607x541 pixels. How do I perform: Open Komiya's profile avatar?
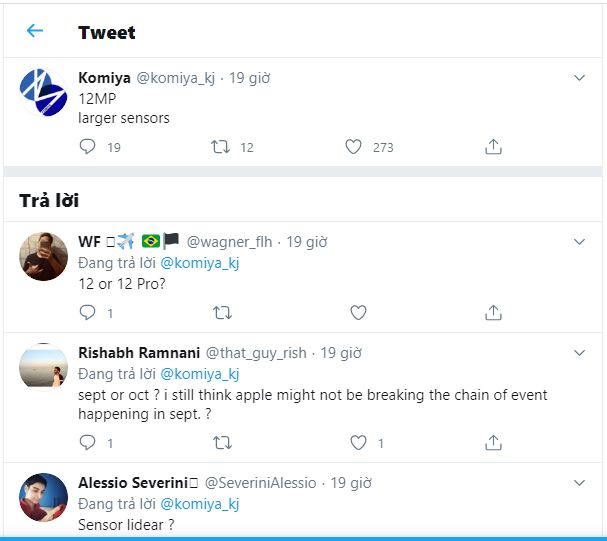point(43,93)
